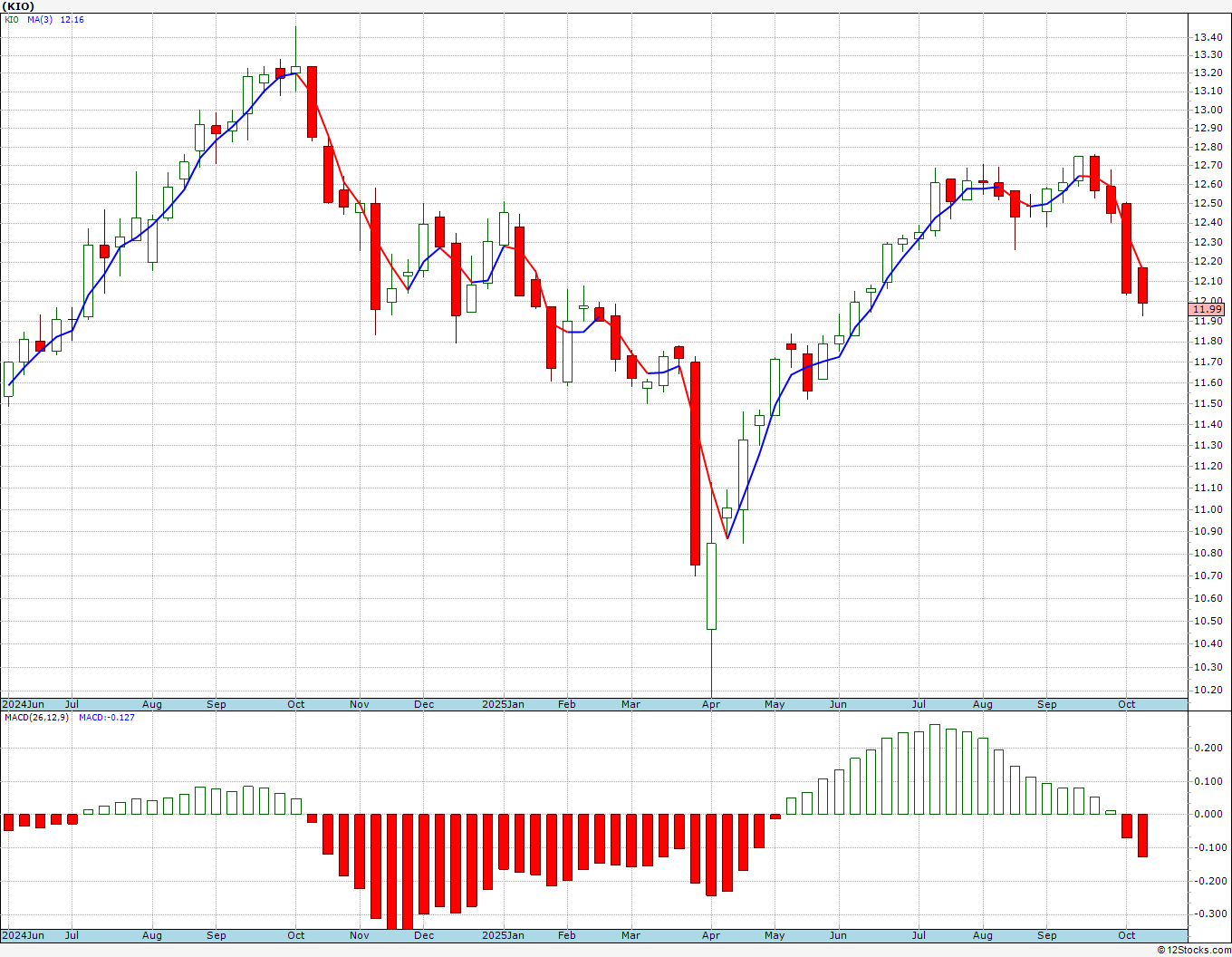Select May on the MACD panel axis
The image size is (1232, 957).
[x=775, y=935]
